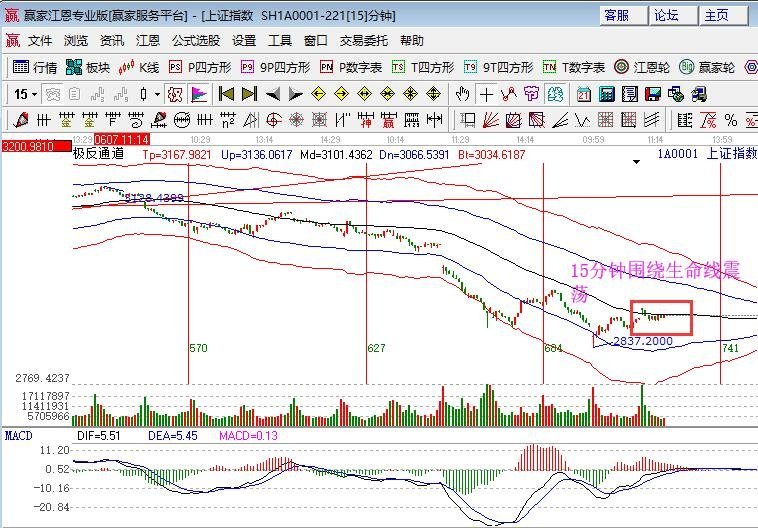Click the 论坛 button

672,15
